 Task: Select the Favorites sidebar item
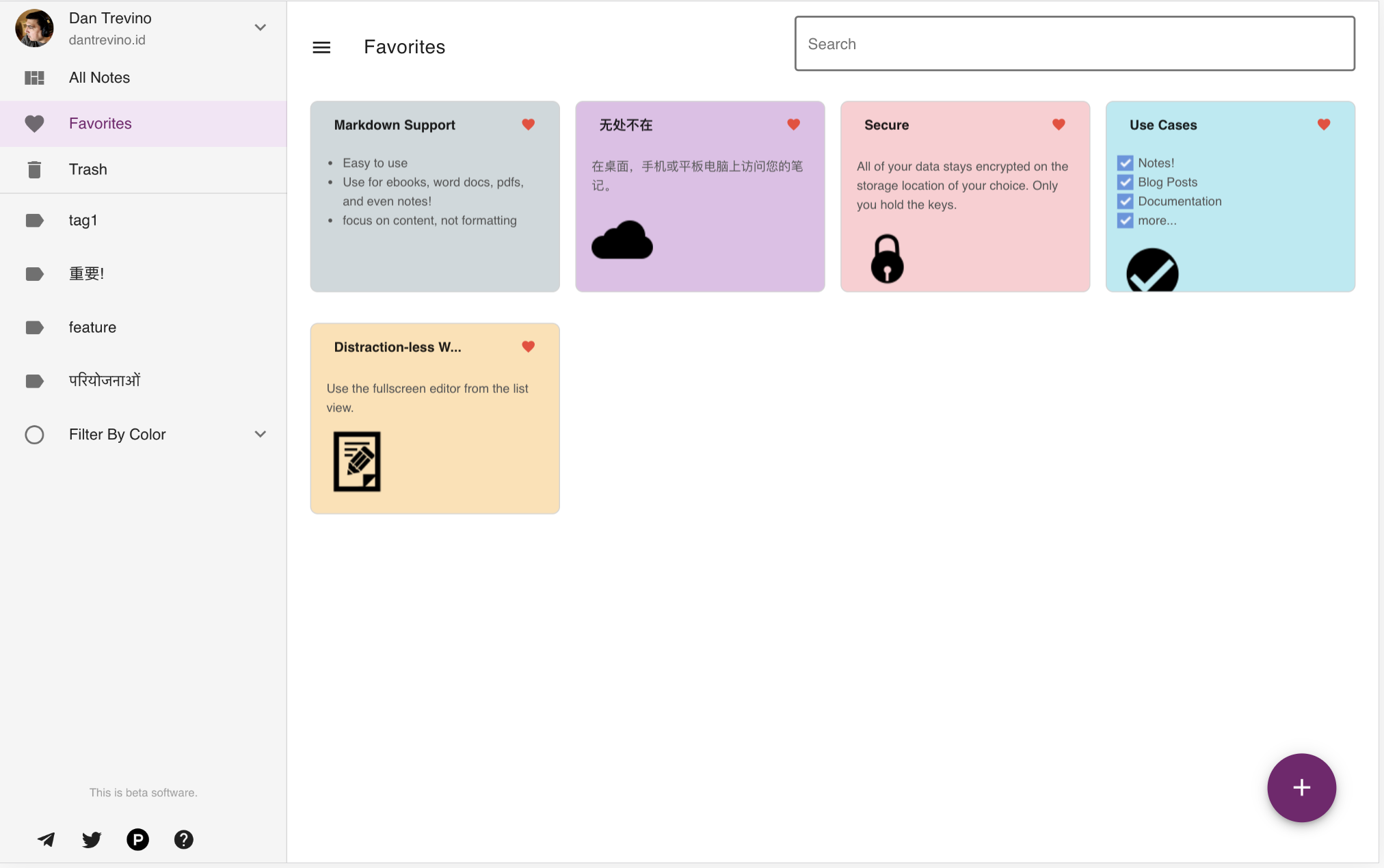(x=100, y=124)
